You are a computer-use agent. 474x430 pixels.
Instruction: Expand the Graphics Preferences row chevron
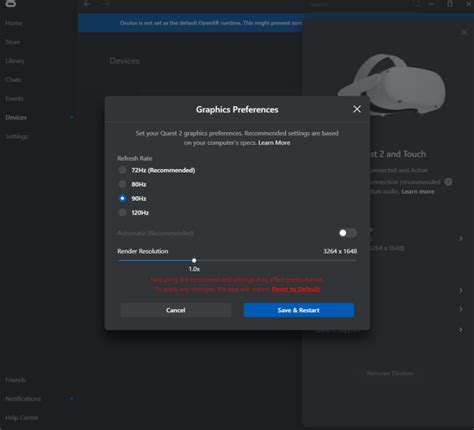(x=460, y=238)
